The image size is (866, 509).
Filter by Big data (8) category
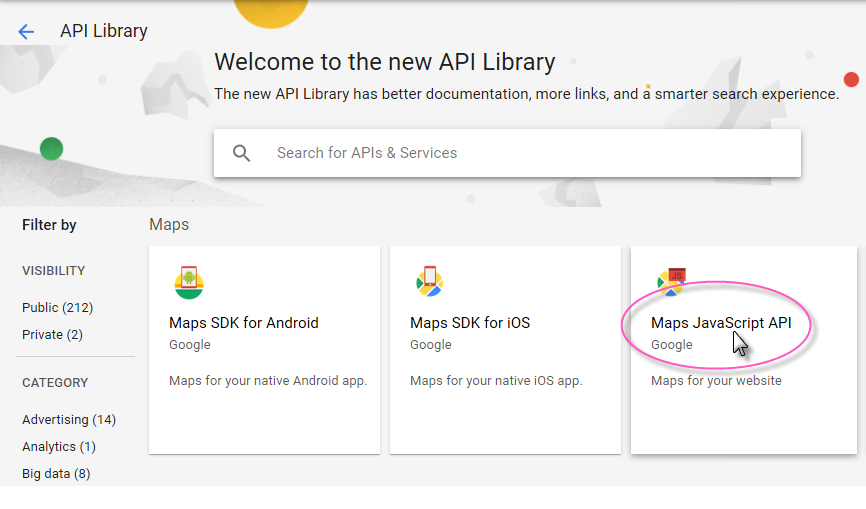click(56, 474)
